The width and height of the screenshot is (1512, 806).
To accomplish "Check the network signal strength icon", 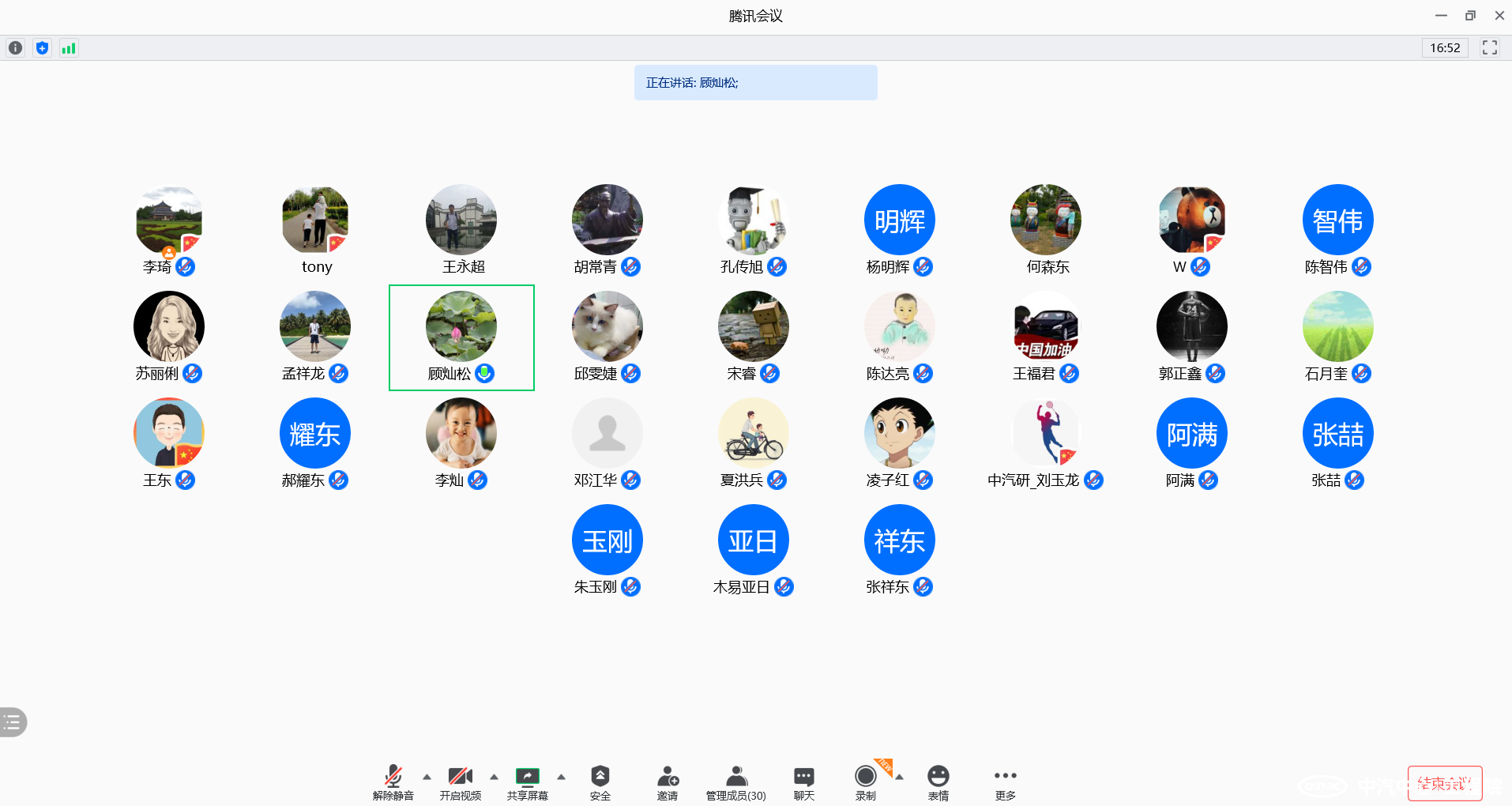I will click(x=69, y=48).
